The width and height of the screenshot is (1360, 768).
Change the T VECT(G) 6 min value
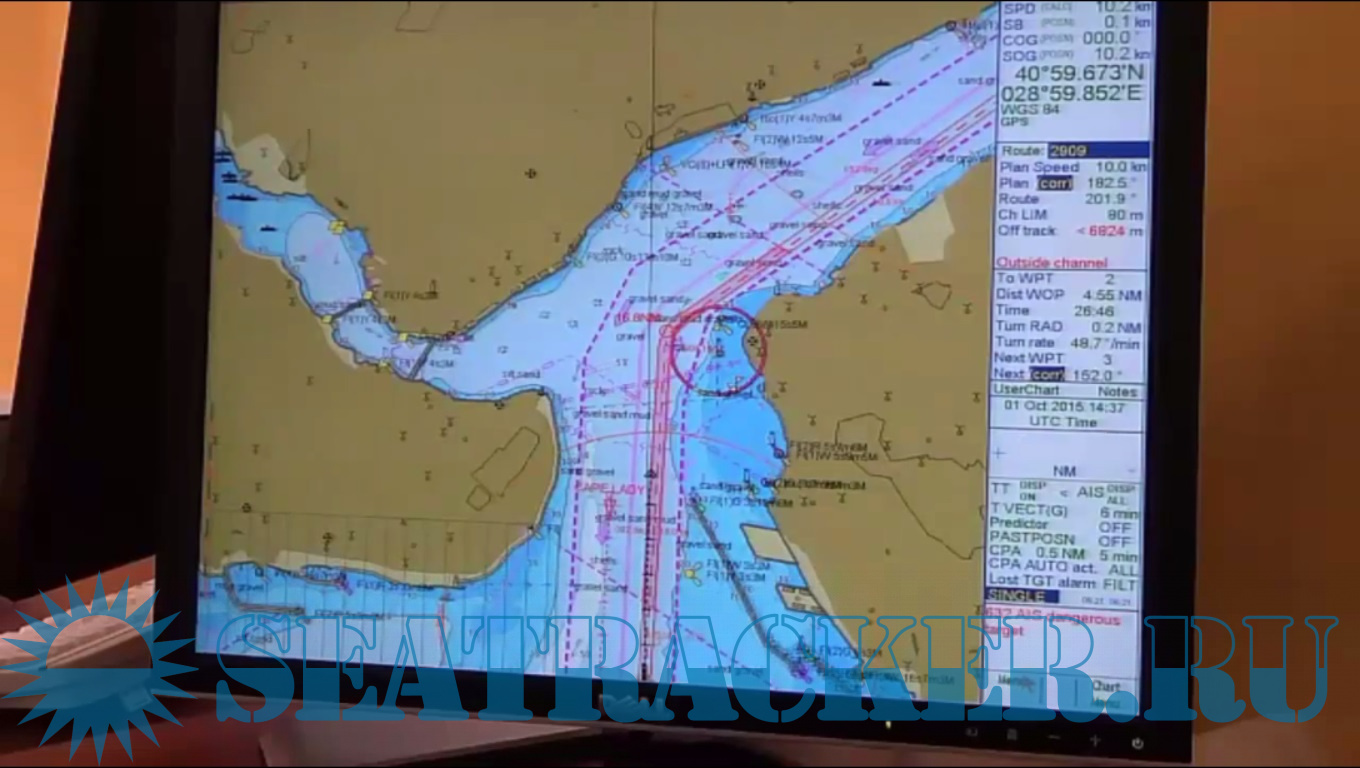pos(1123,511)
